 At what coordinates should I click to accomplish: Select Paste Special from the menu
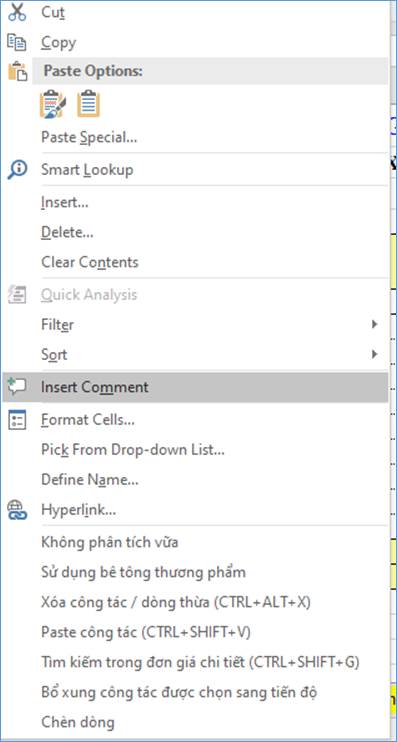click(89, 138)
